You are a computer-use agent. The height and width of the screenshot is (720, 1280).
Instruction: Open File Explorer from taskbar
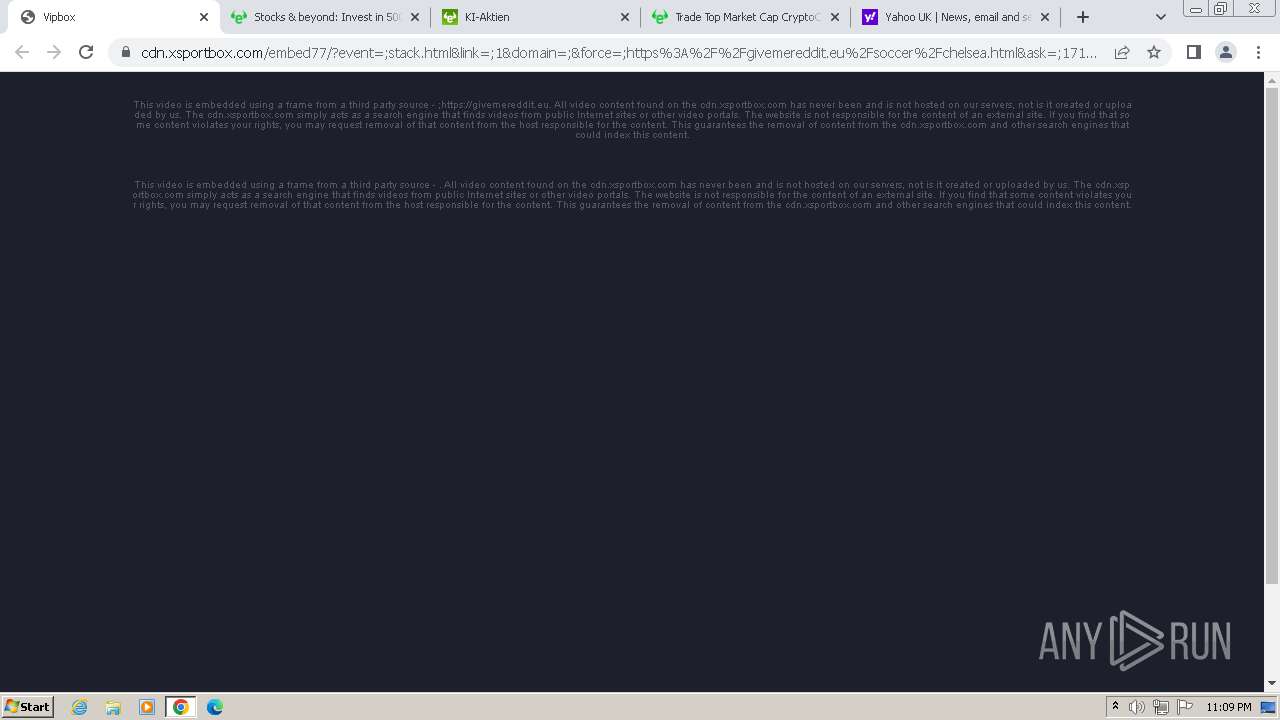point(113,707)
